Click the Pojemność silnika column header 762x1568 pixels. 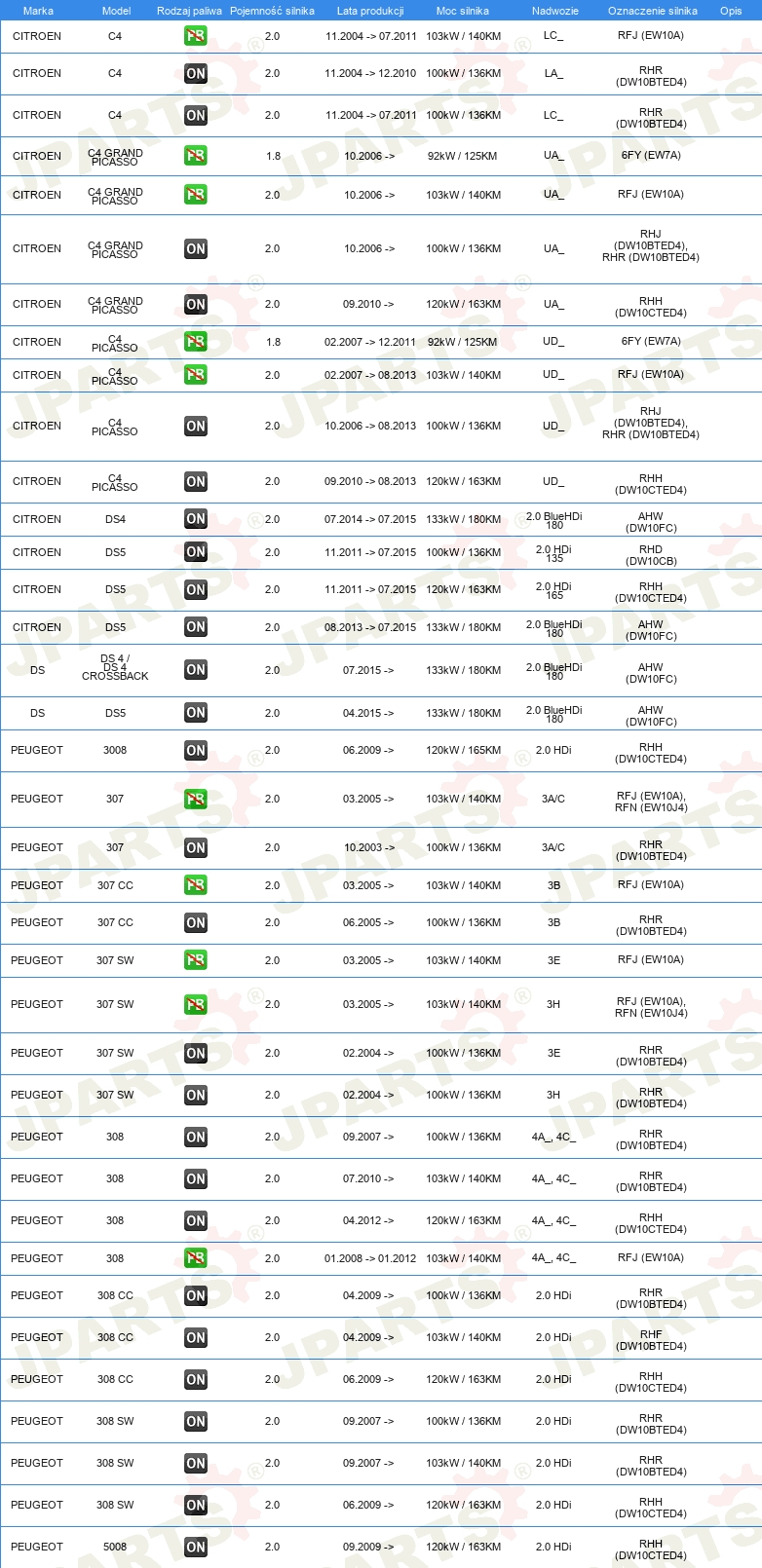pyautogui.click(x=272, y=11)
